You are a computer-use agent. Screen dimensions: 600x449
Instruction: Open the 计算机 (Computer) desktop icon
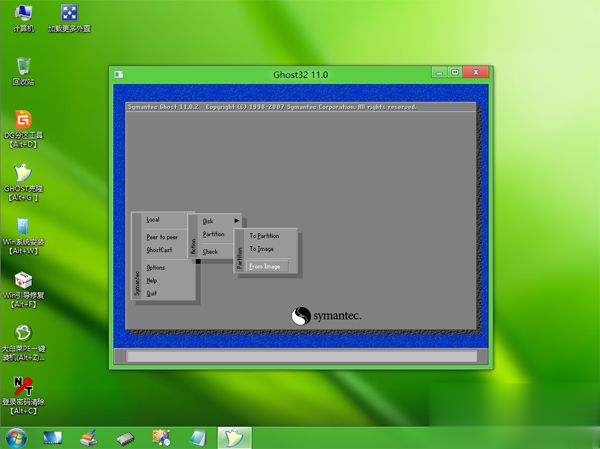coord(21,15)
